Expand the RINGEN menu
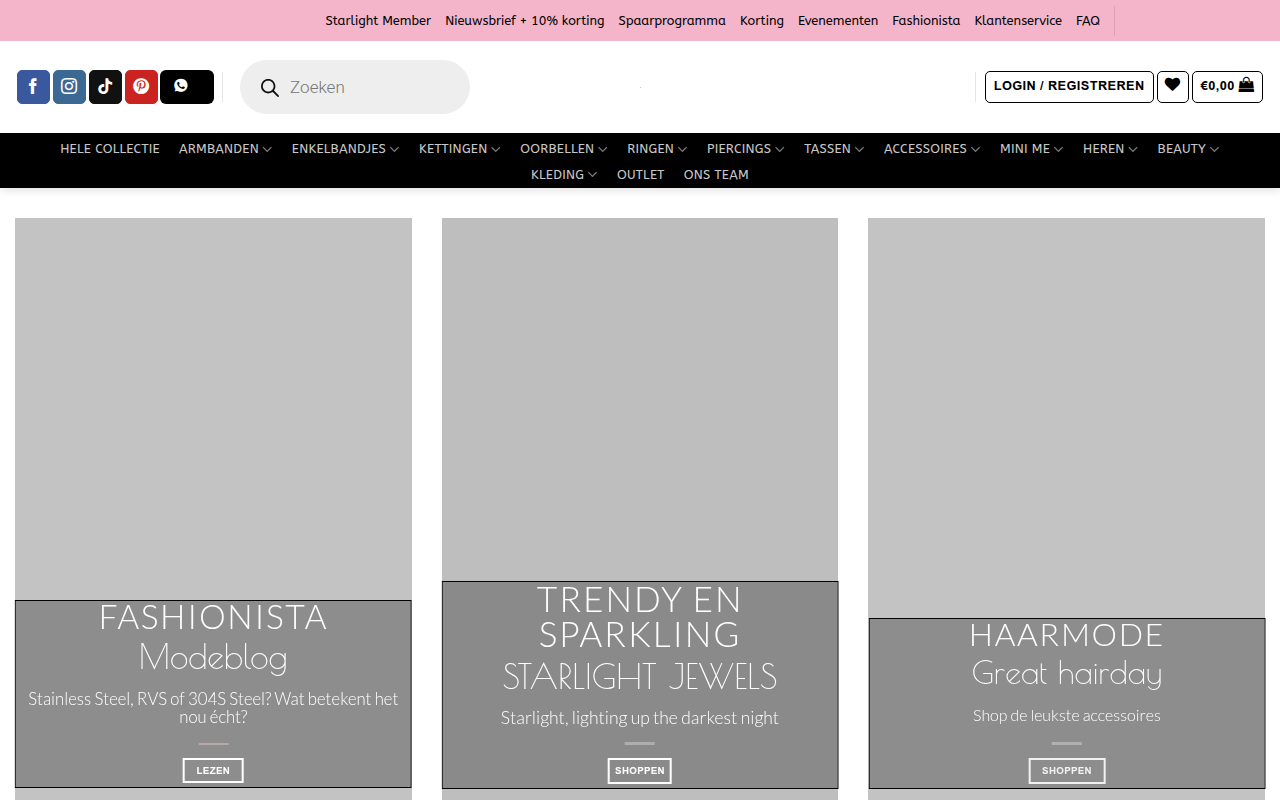The width and height of the screenshot is (1280, 800). tap(657, 149)
